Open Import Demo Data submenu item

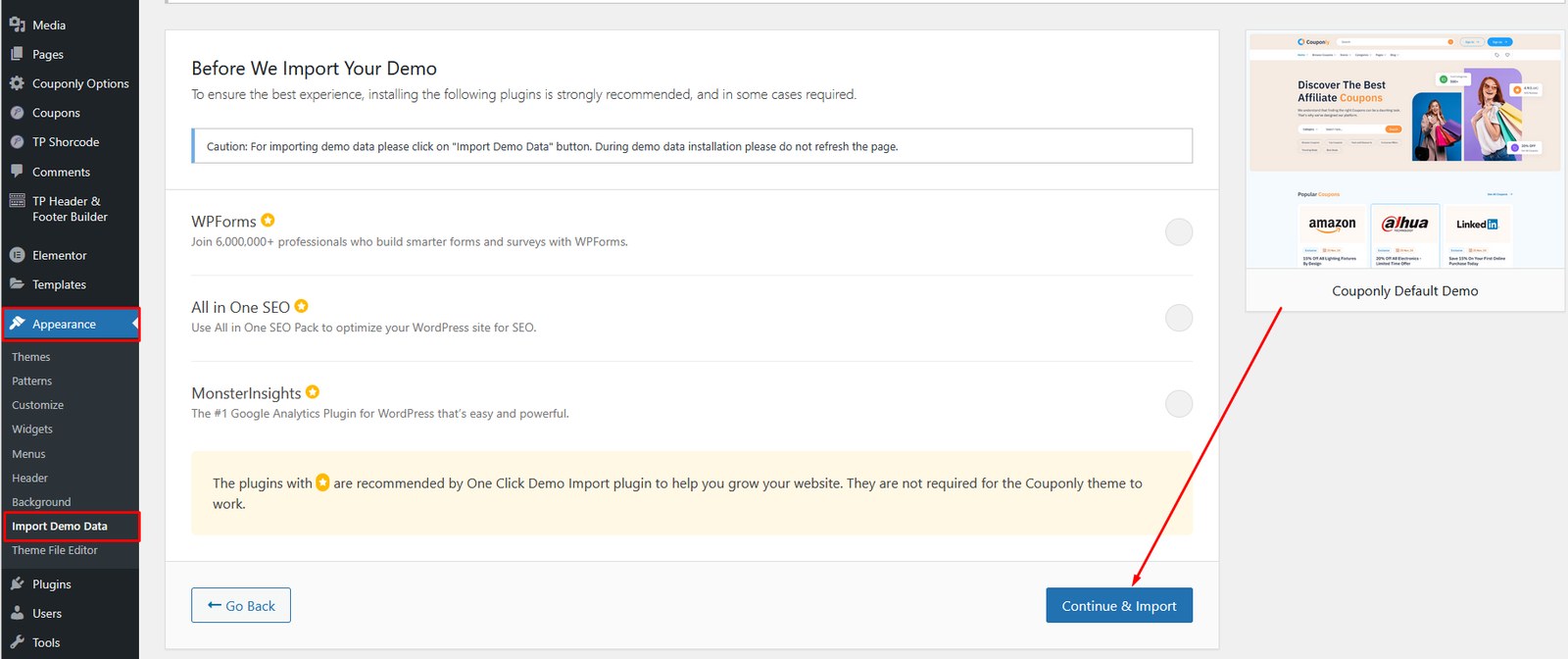tap(60, 527)
